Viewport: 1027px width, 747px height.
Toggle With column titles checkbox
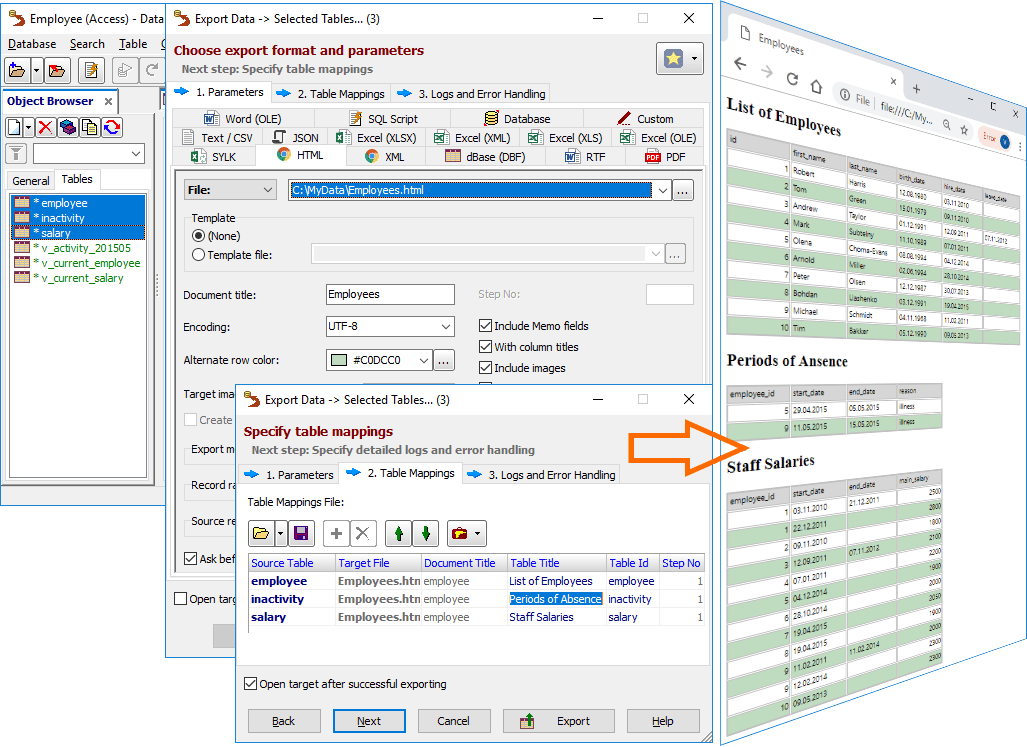coord(486,347)
